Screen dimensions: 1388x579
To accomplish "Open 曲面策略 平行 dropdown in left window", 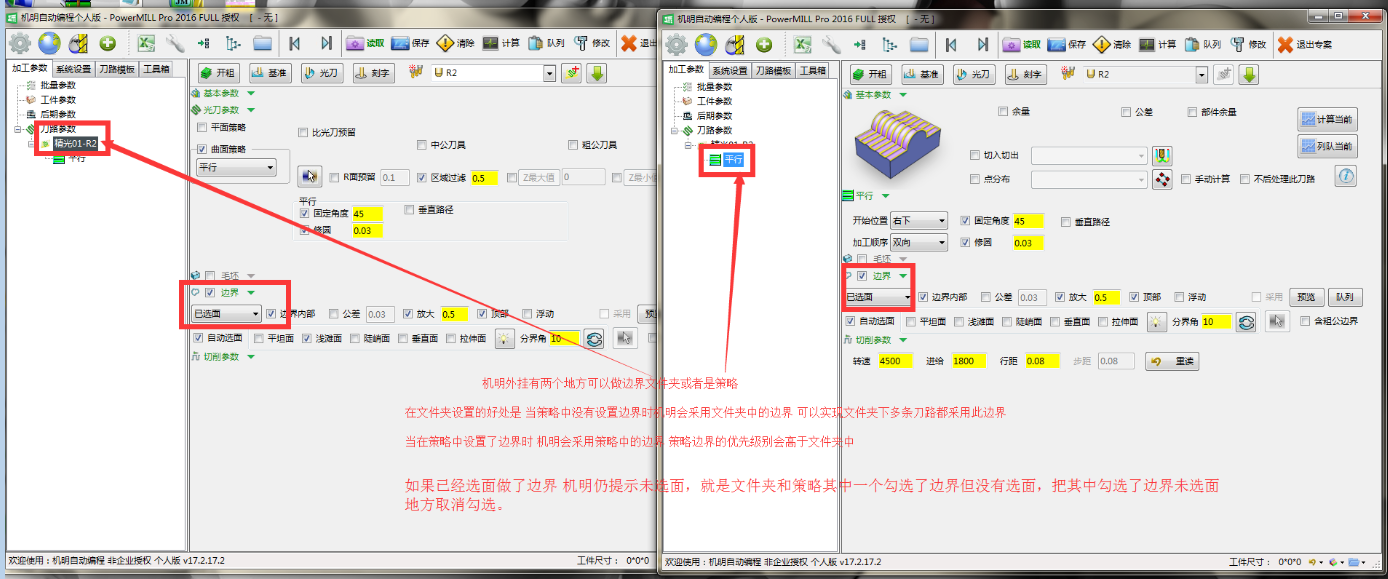I will pos(236,168).
